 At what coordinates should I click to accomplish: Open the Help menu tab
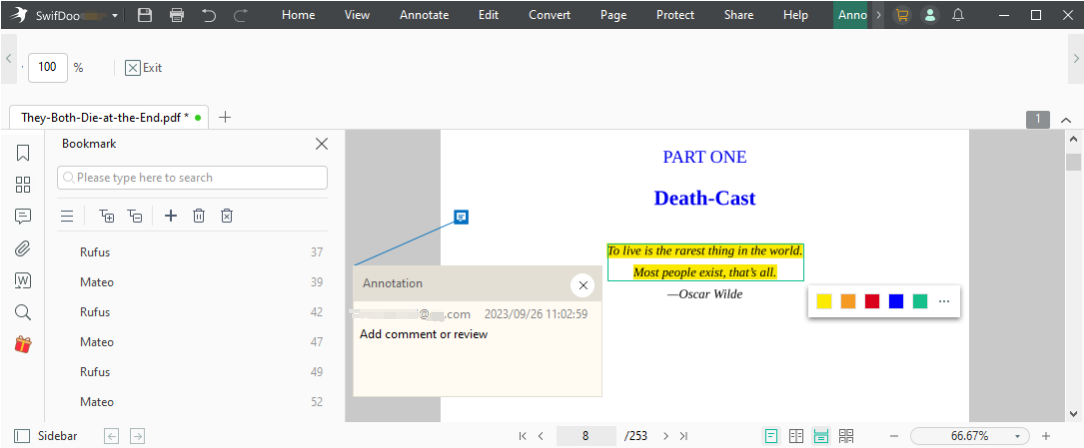pyautogui.click(x=796, y=15)
